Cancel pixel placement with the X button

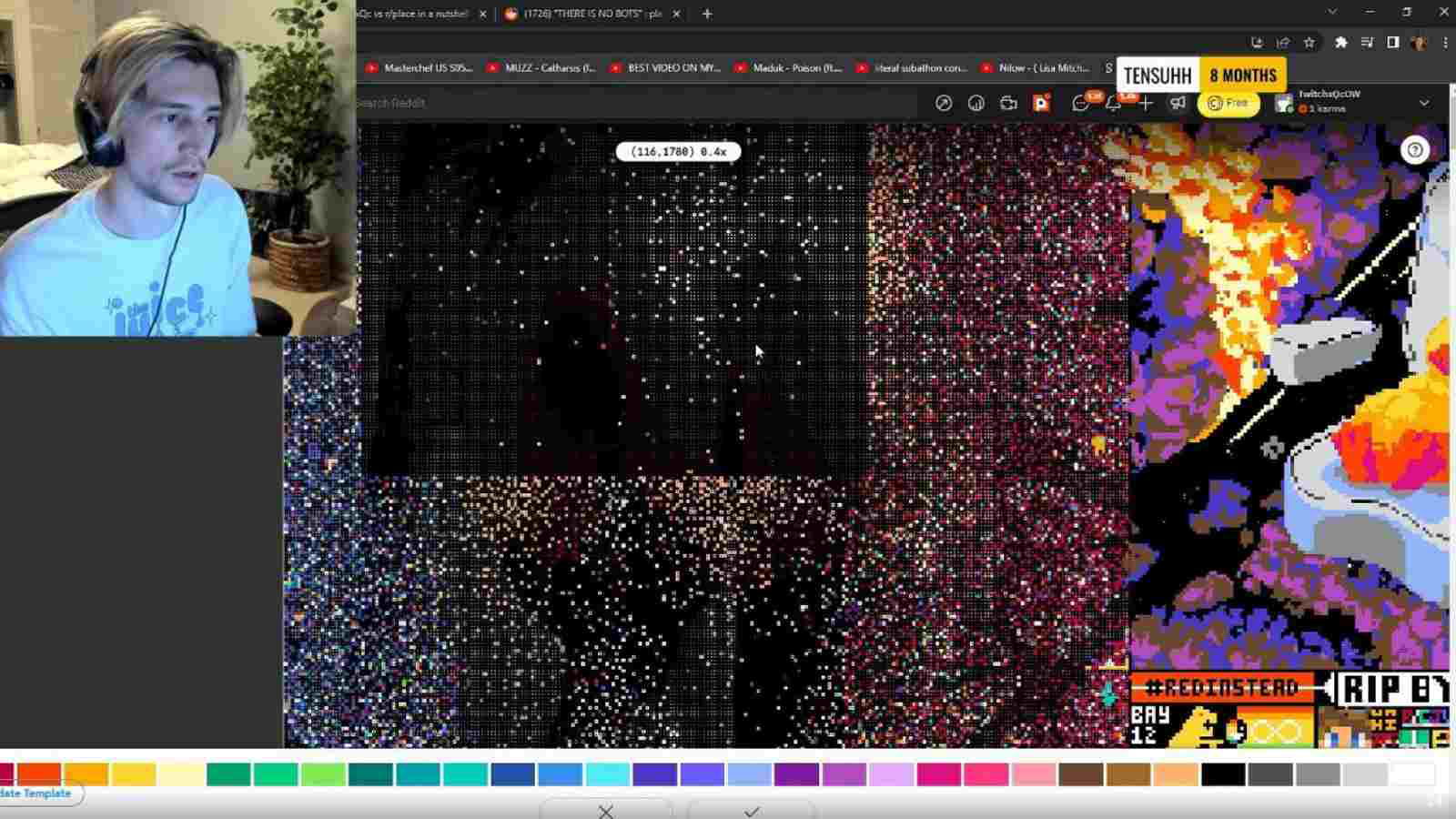606,809
